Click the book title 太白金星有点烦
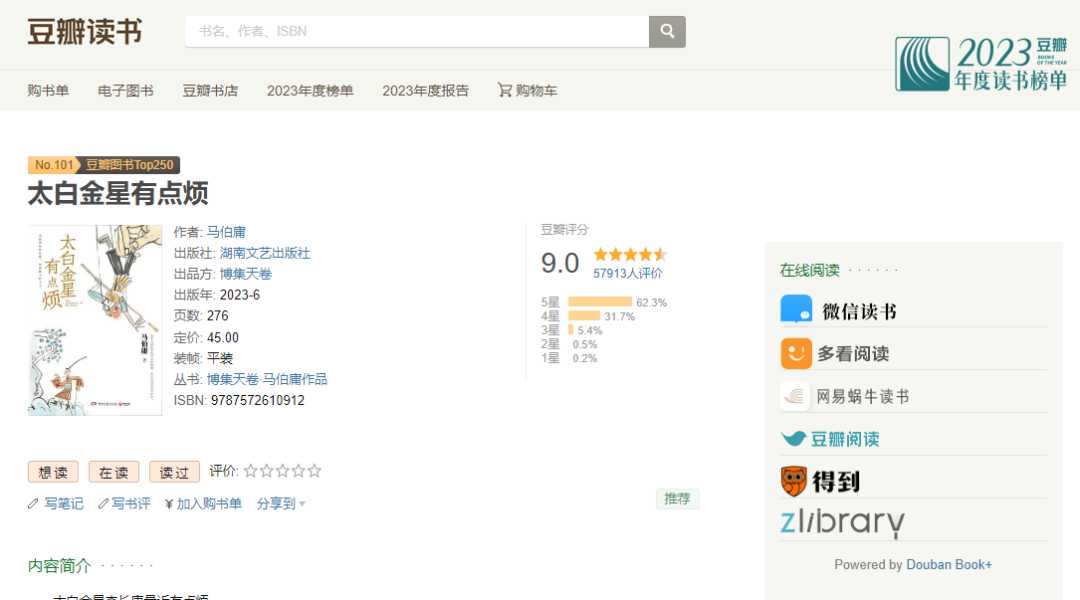 pos(118,194)
